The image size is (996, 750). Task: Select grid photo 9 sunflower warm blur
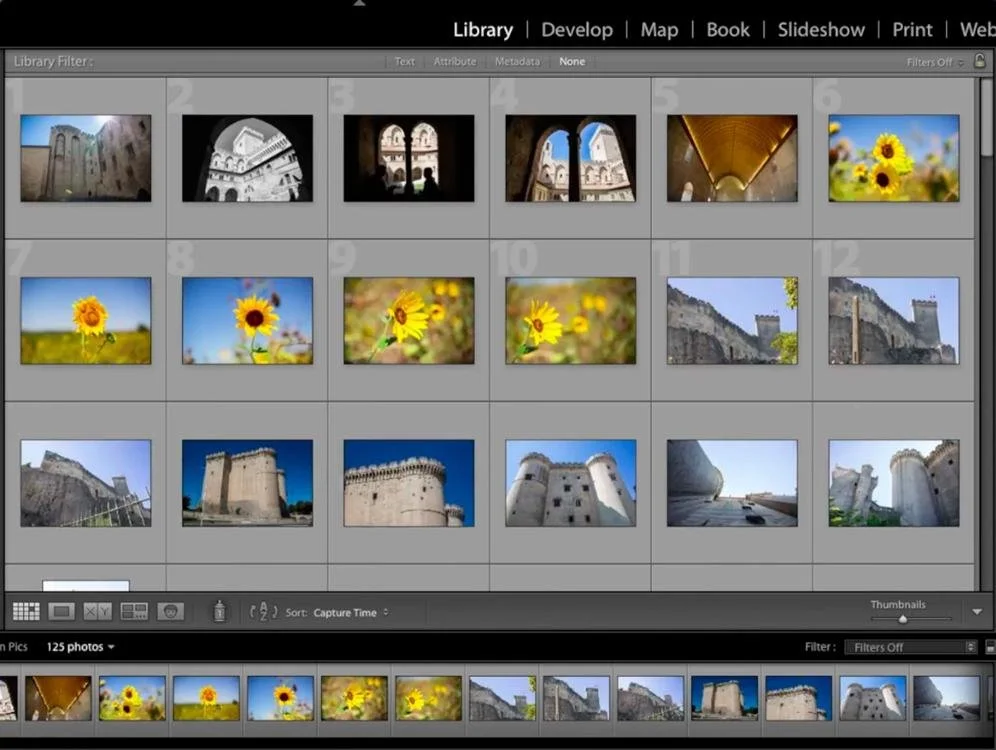(x=408, y=321)
